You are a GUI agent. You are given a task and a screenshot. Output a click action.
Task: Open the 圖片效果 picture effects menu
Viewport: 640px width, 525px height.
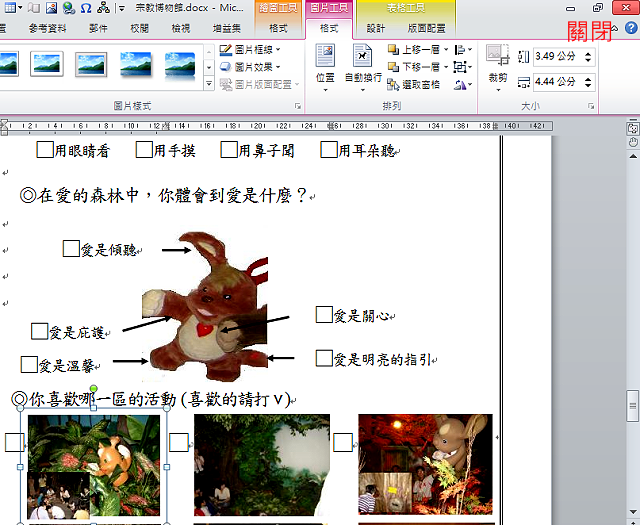click(x=250, y=67)
